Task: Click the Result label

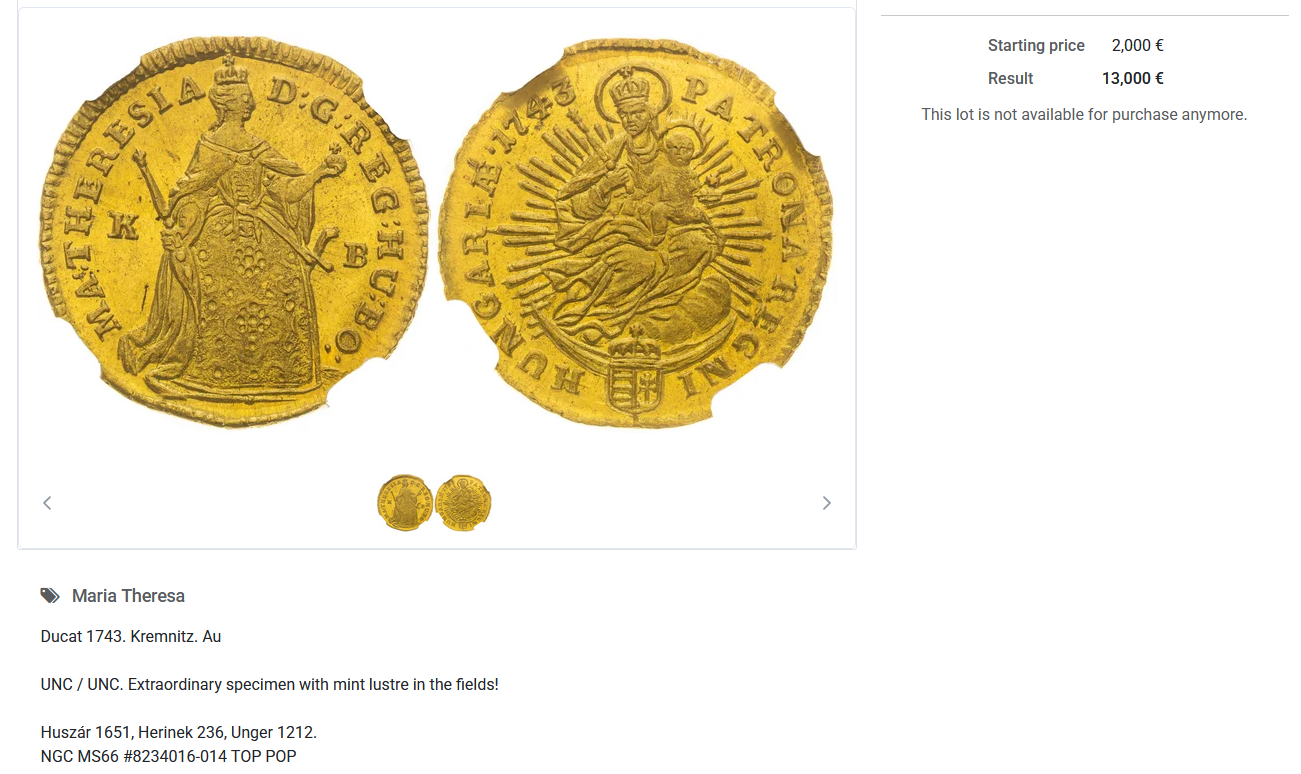Action: [x=1011, y=79]
